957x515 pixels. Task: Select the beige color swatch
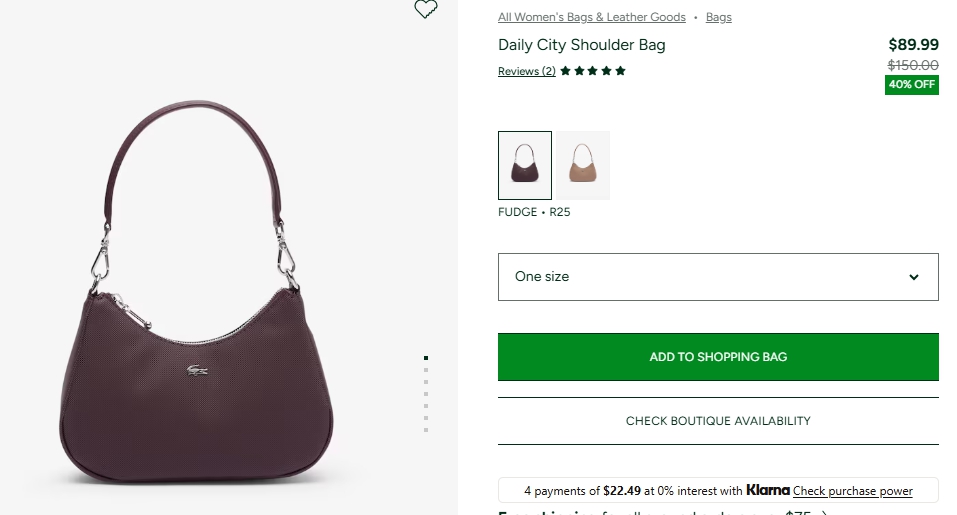pos(583,165)
